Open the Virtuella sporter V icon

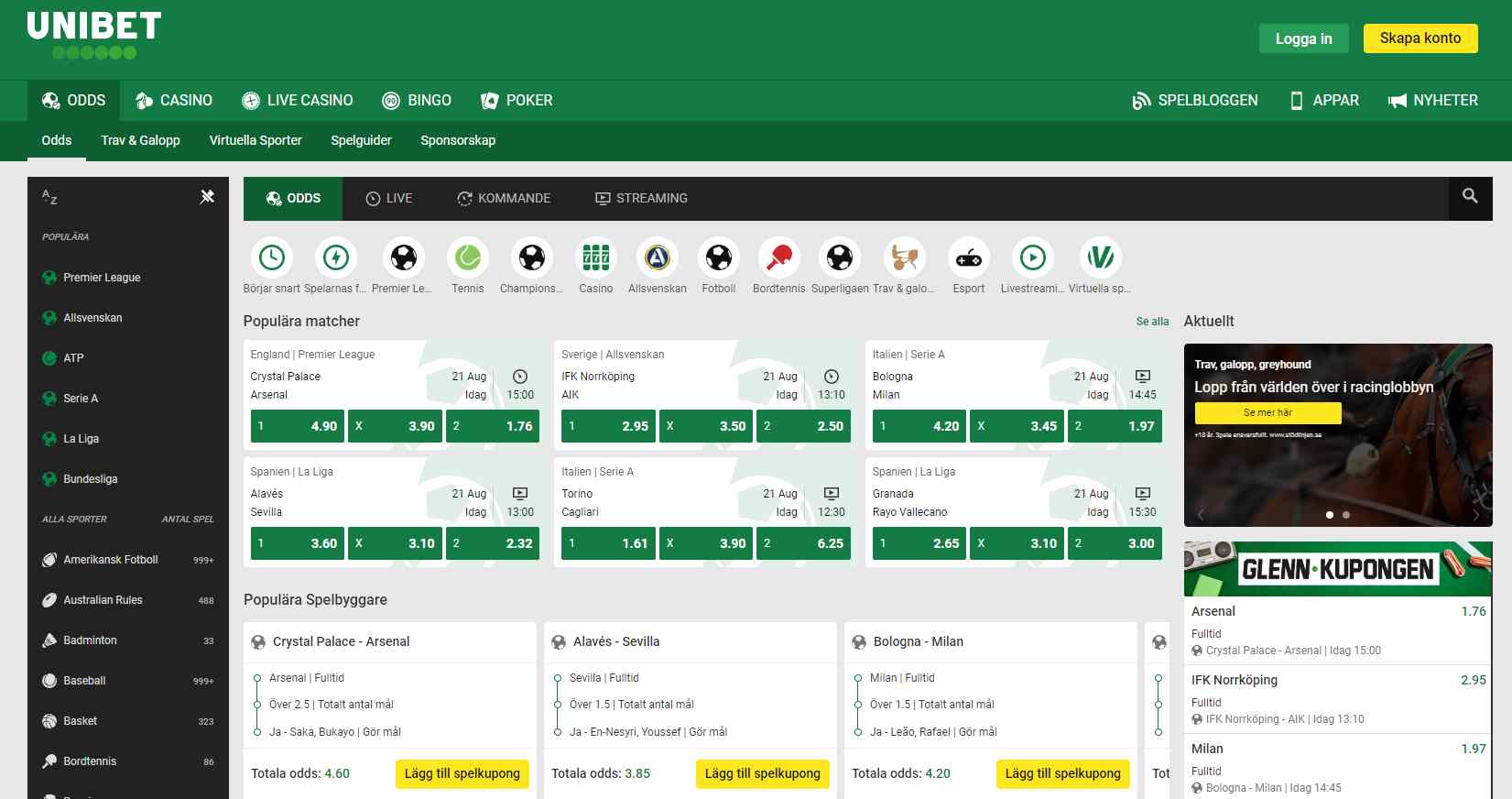coord(1100,257)
